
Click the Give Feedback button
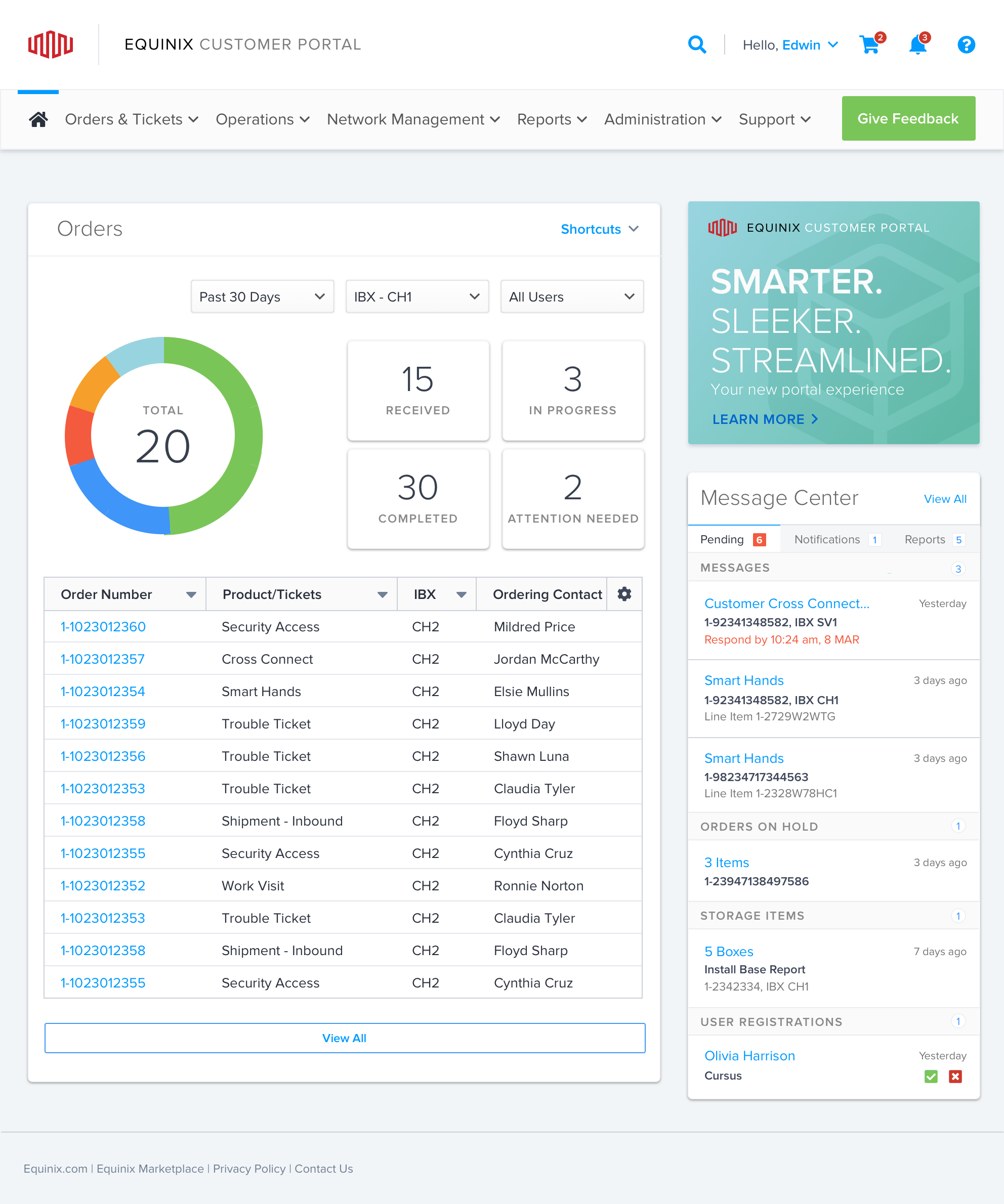[x=908, y=118]
